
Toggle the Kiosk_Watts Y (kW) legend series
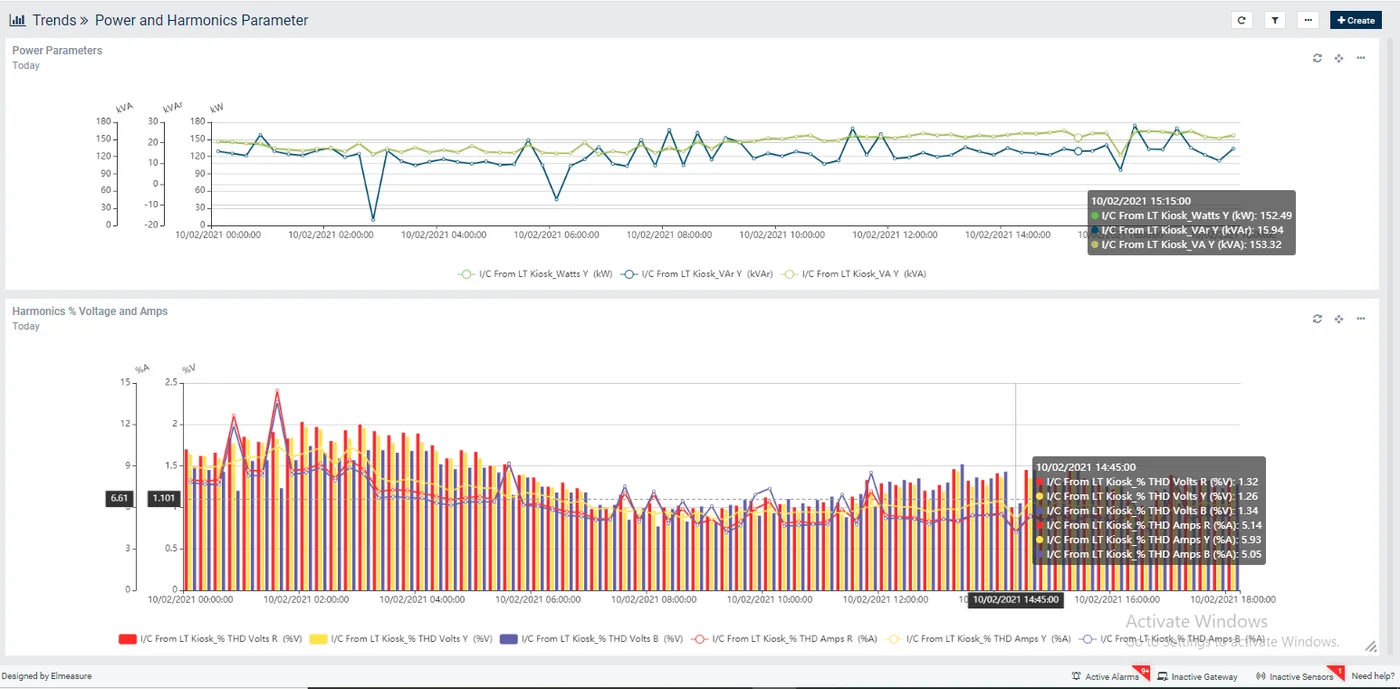535,273
